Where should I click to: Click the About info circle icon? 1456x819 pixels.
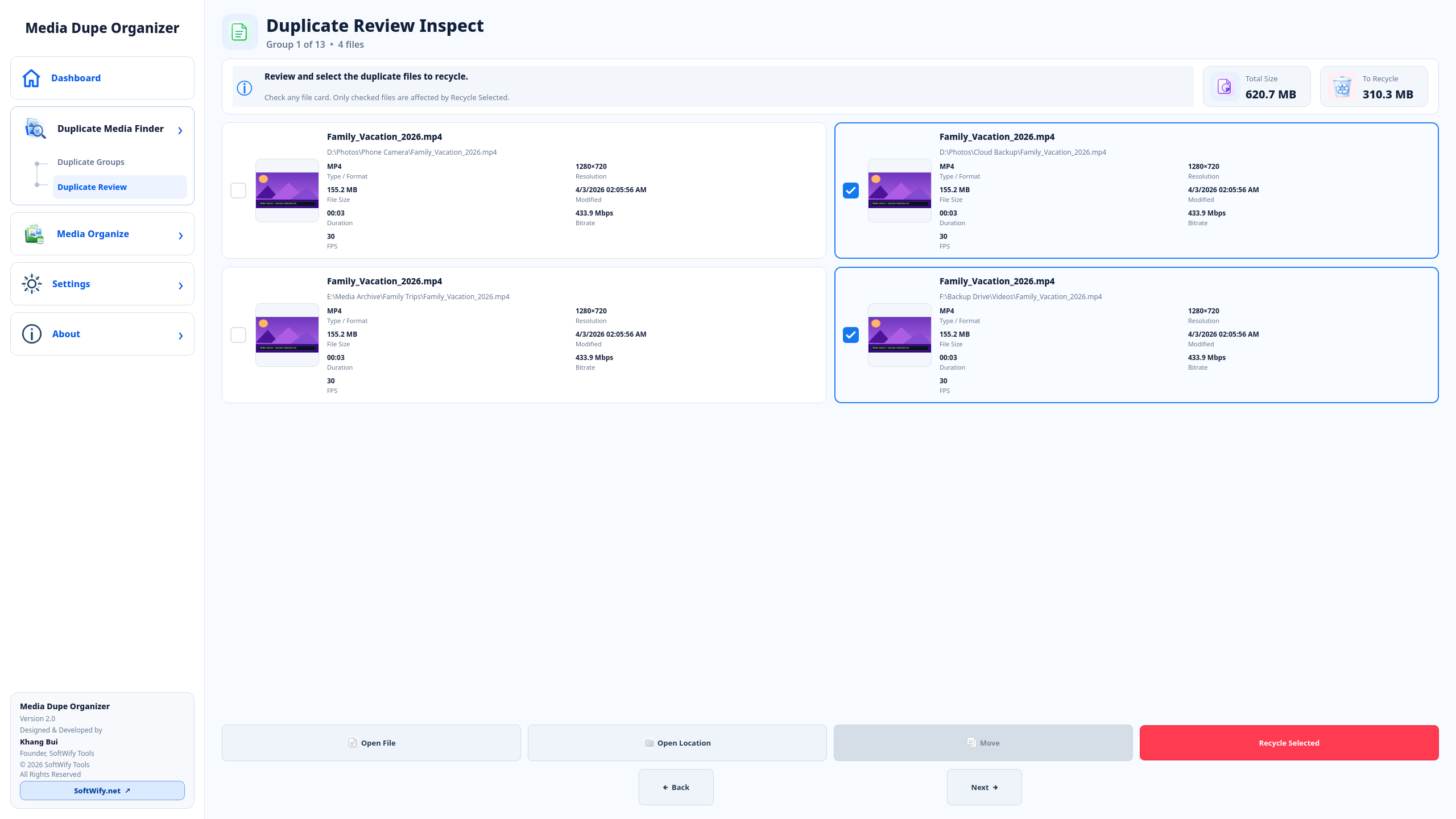(x=32, y=334)
